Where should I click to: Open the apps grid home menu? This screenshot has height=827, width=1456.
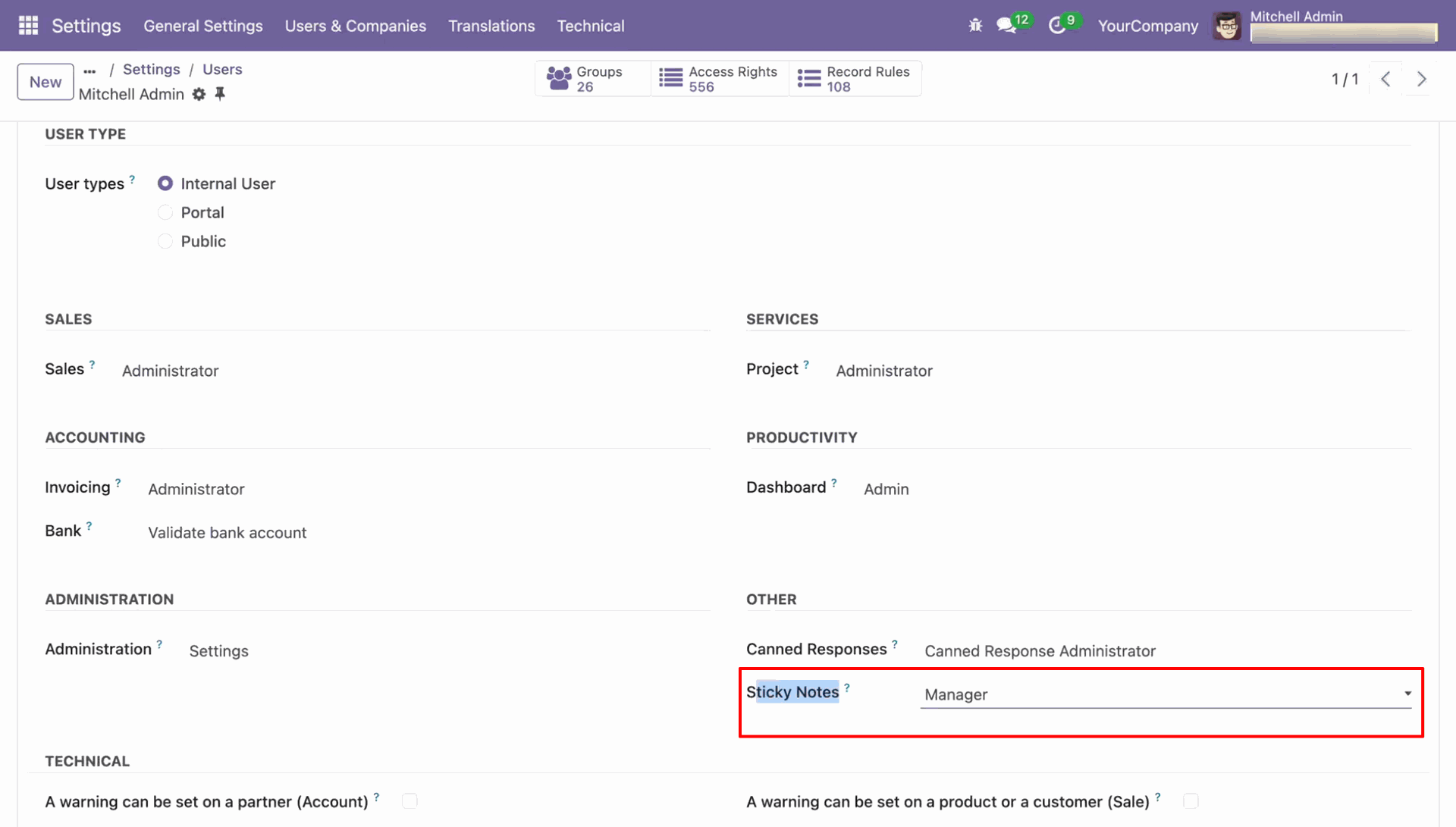(x=28, y=26)
